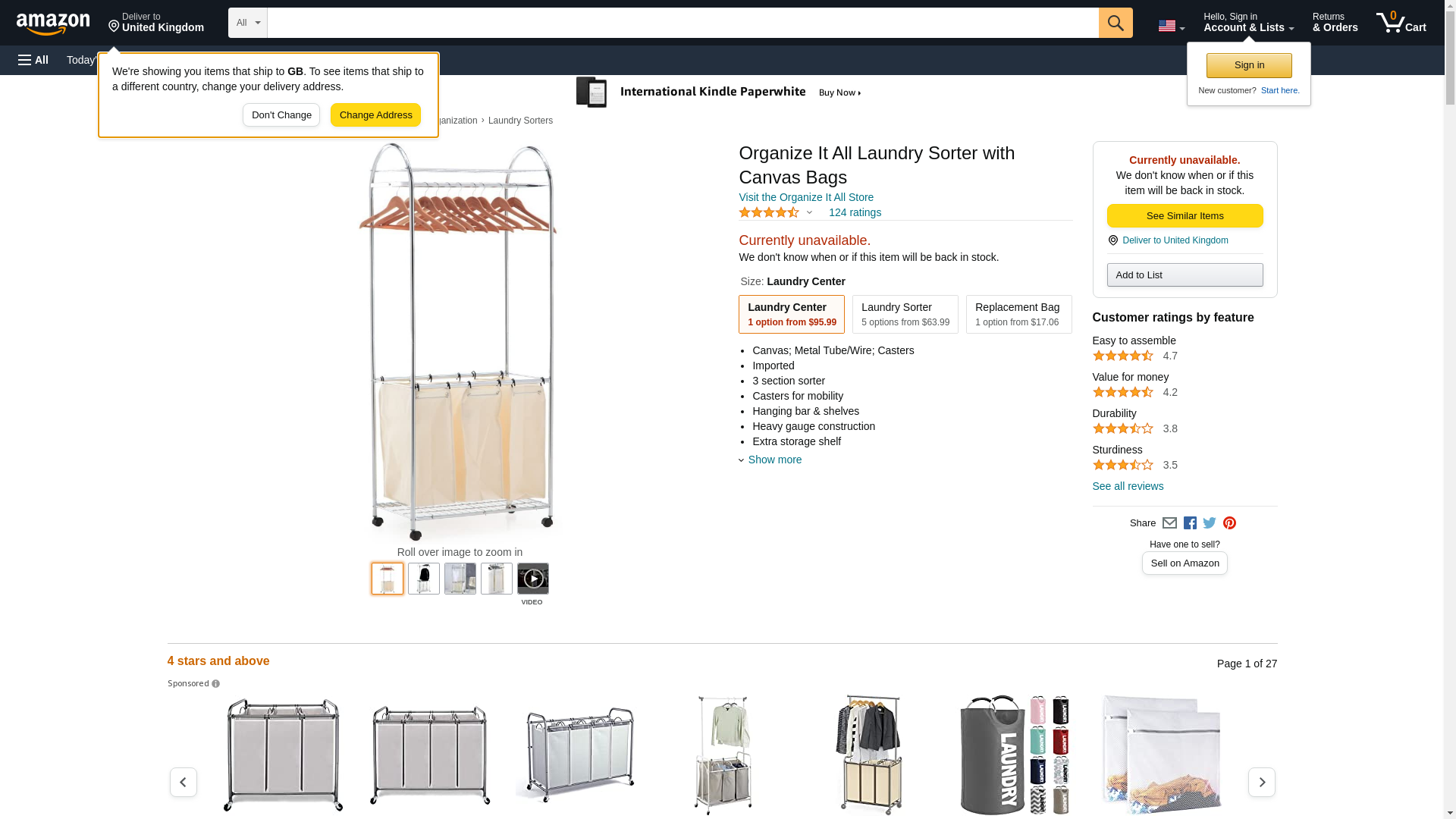Share the product via email icon
This screenshot has width=1456, height=819.
(1169, 523)
